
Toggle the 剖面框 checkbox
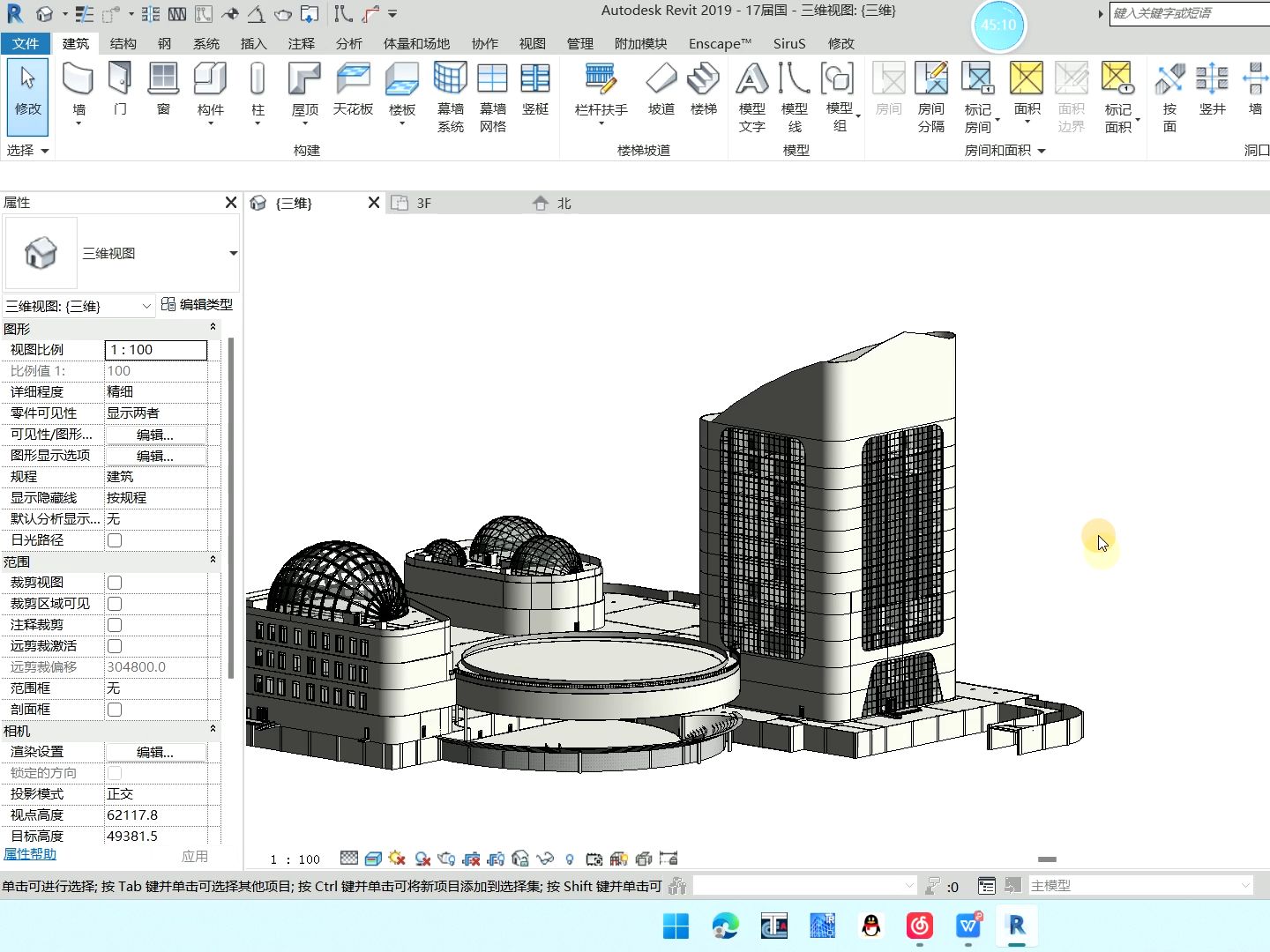tap(115, 710)
